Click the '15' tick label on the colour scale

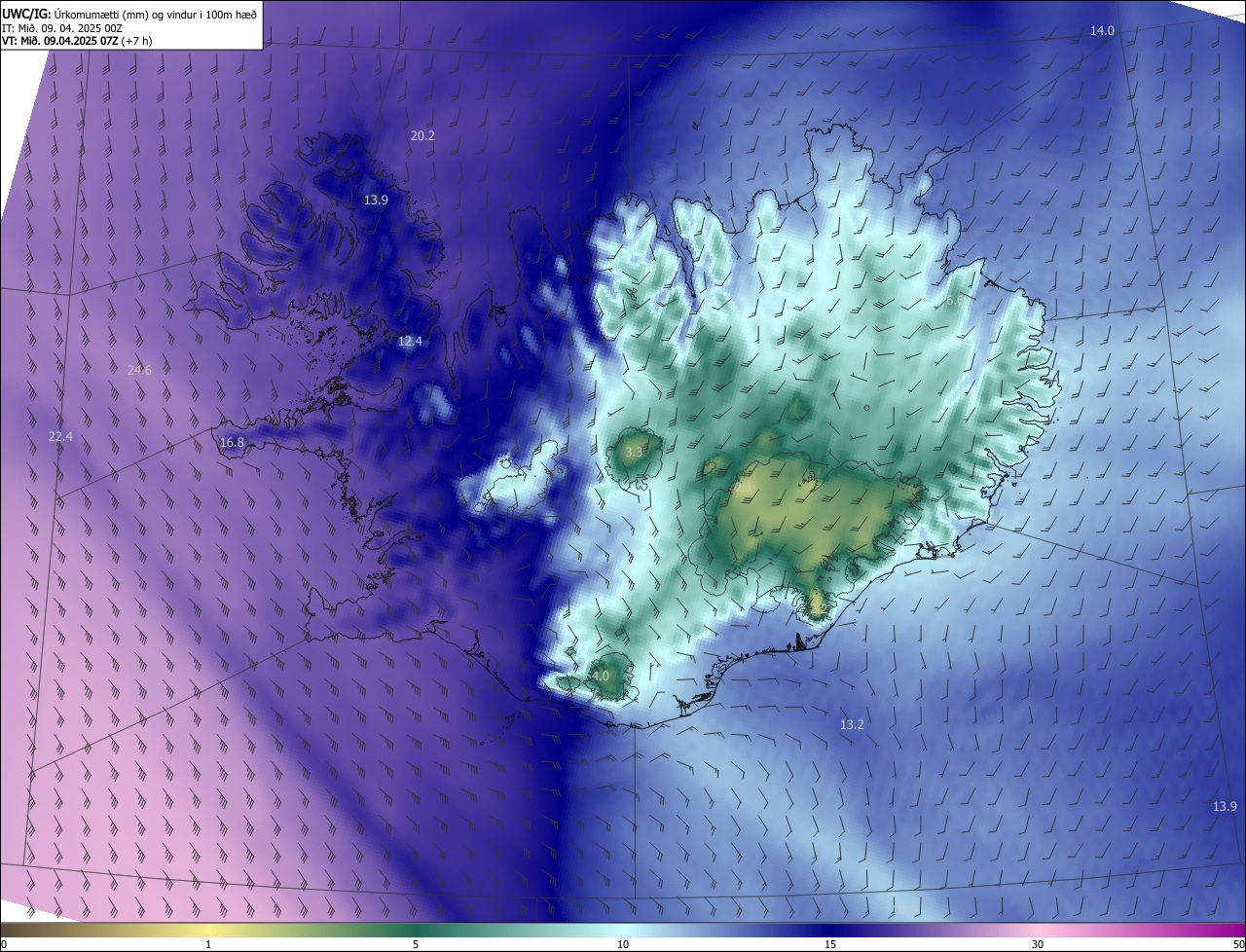click(830, 945)
